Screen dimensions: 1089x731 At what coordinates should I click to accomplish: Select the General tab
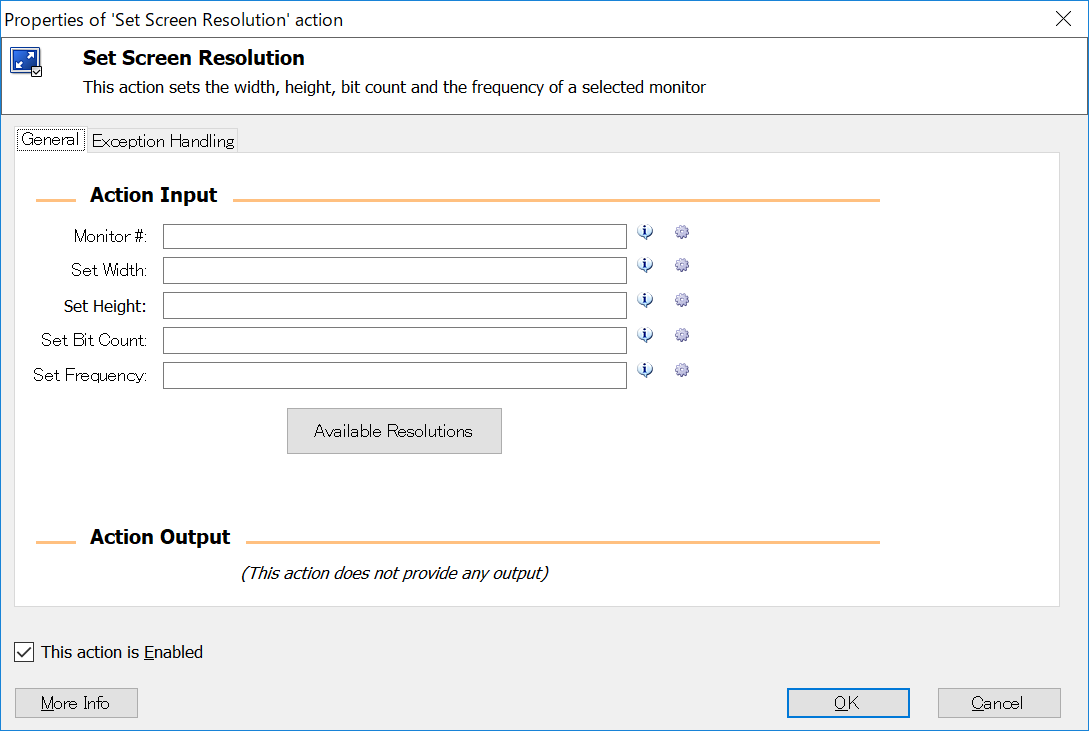coord(50,140)
